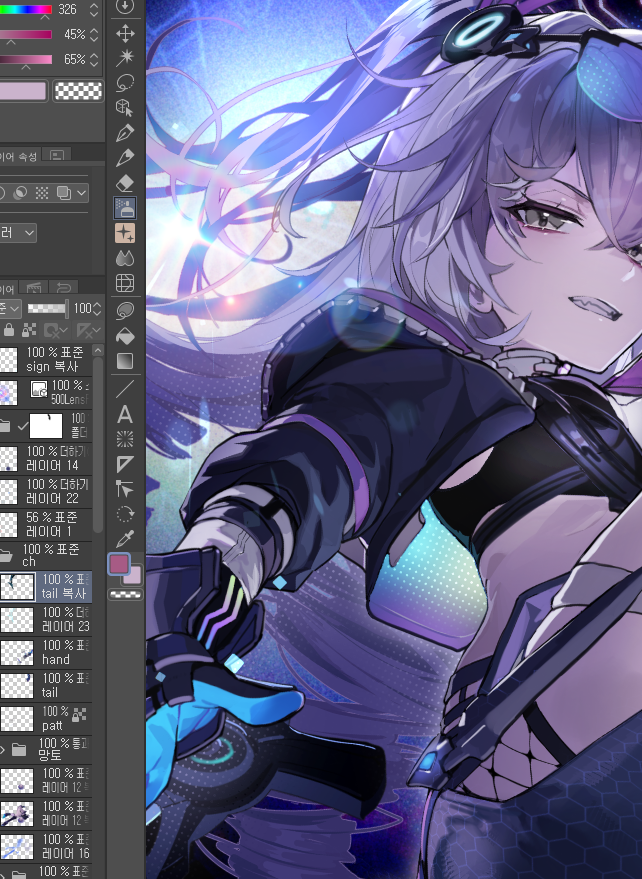The width and height of the screenshot is (642, 879).
Task: Select the Correct line control point tool
Action: point(124,489)
